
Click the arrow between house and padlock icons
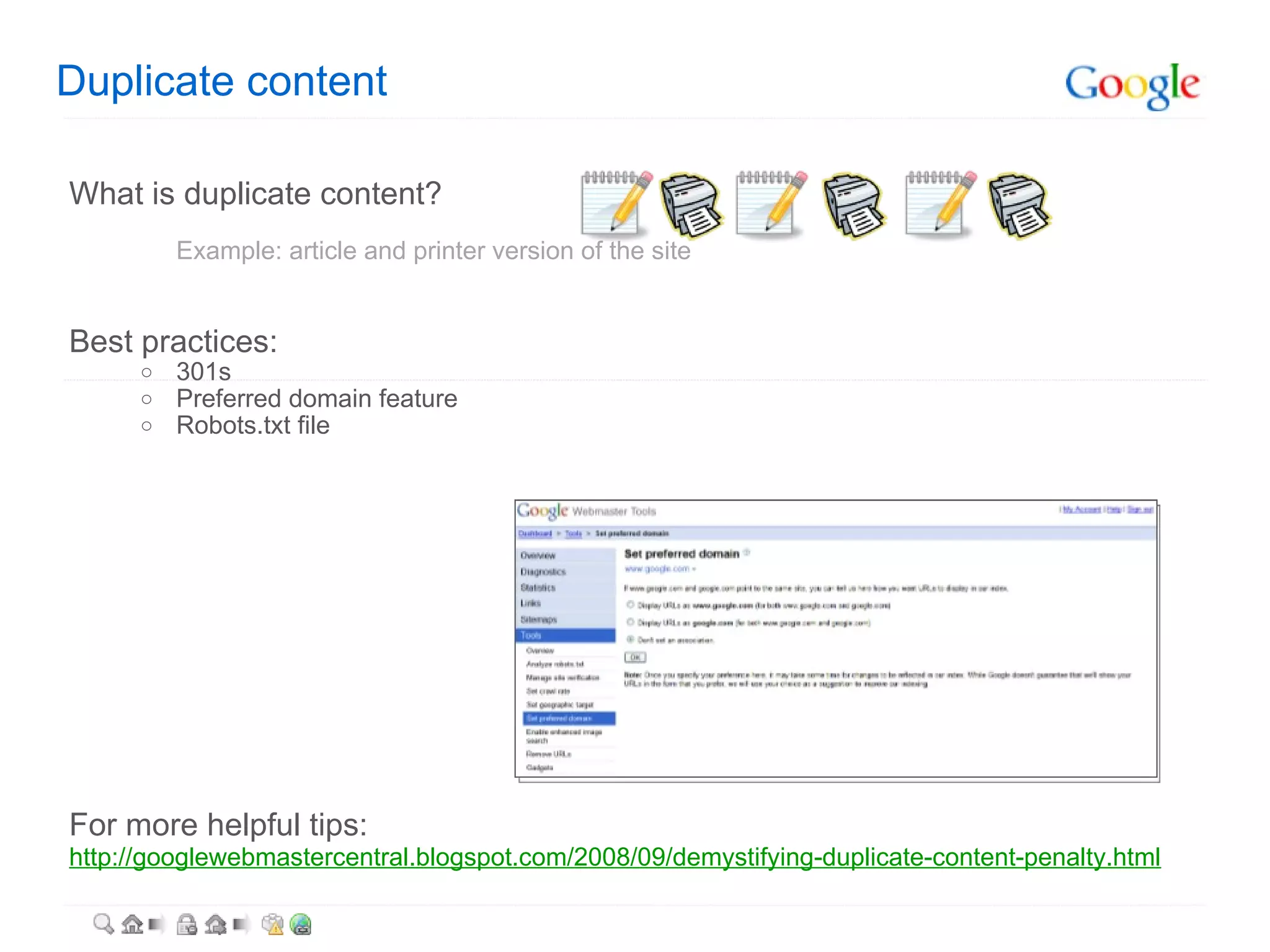tap(156, 924)
